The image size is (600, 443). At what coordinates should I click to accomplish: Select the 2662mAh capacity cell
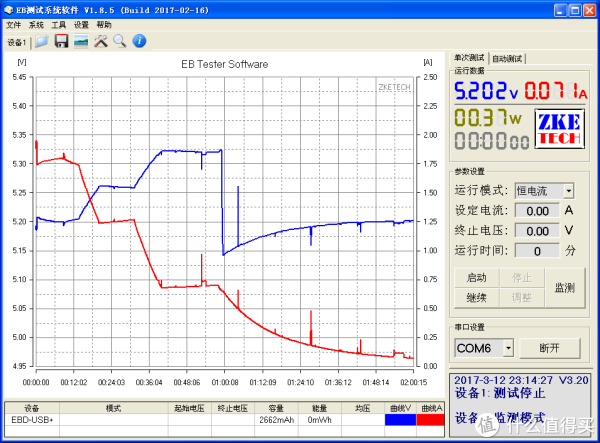point(277,420)
